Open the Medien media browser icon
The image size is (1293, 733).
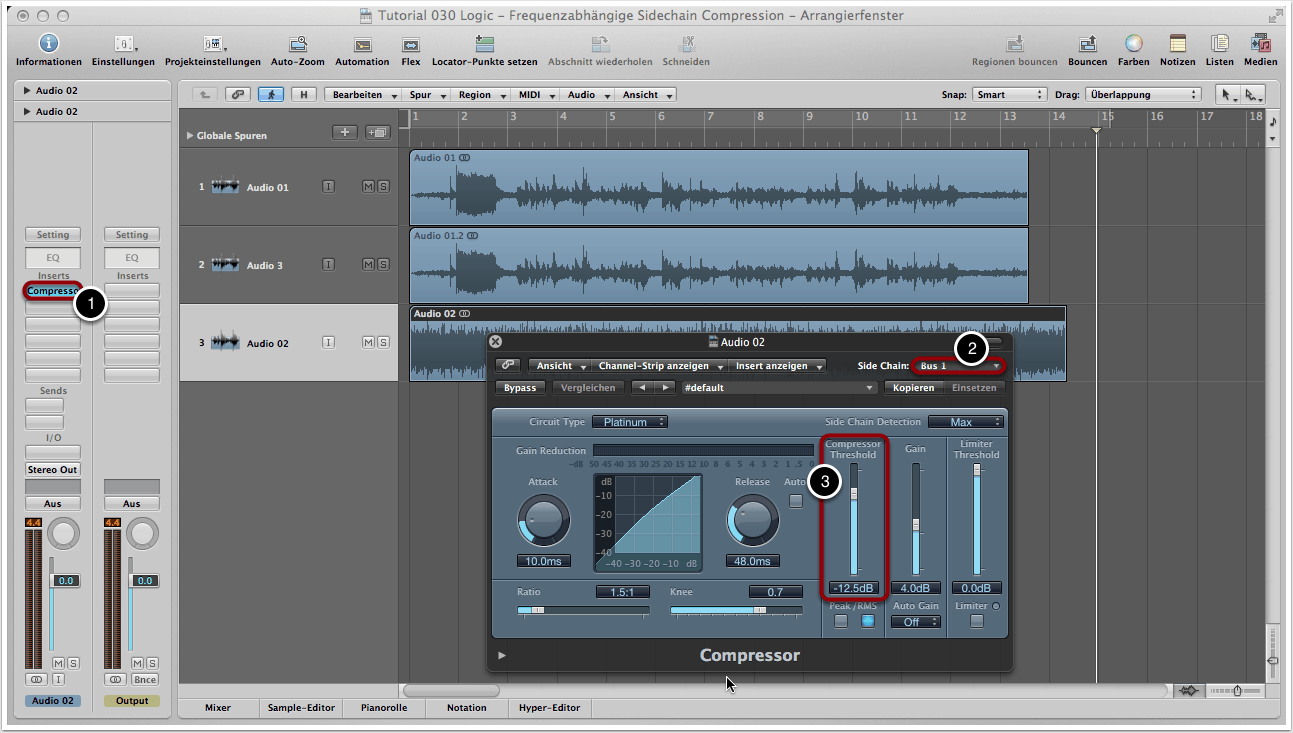(1260, 44)
